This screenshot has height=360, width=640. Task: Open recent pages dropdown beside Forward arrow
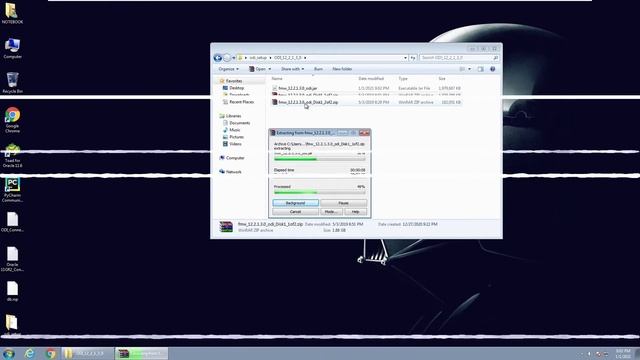[233, 58]
